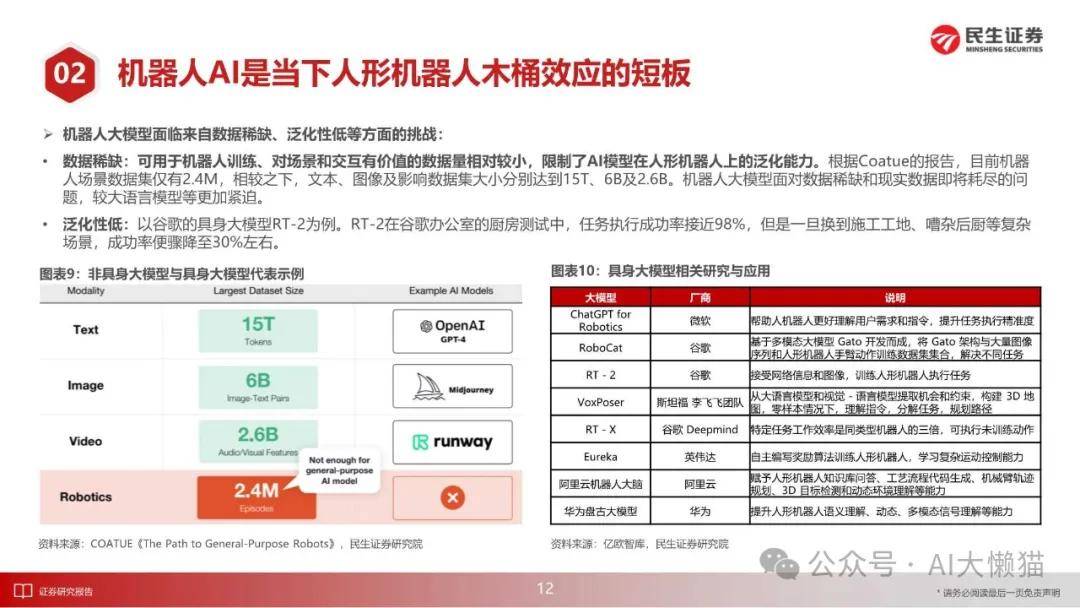Select the Text modality row label
The height and width of the screenshot is (608, 1080).
point(86,330)
